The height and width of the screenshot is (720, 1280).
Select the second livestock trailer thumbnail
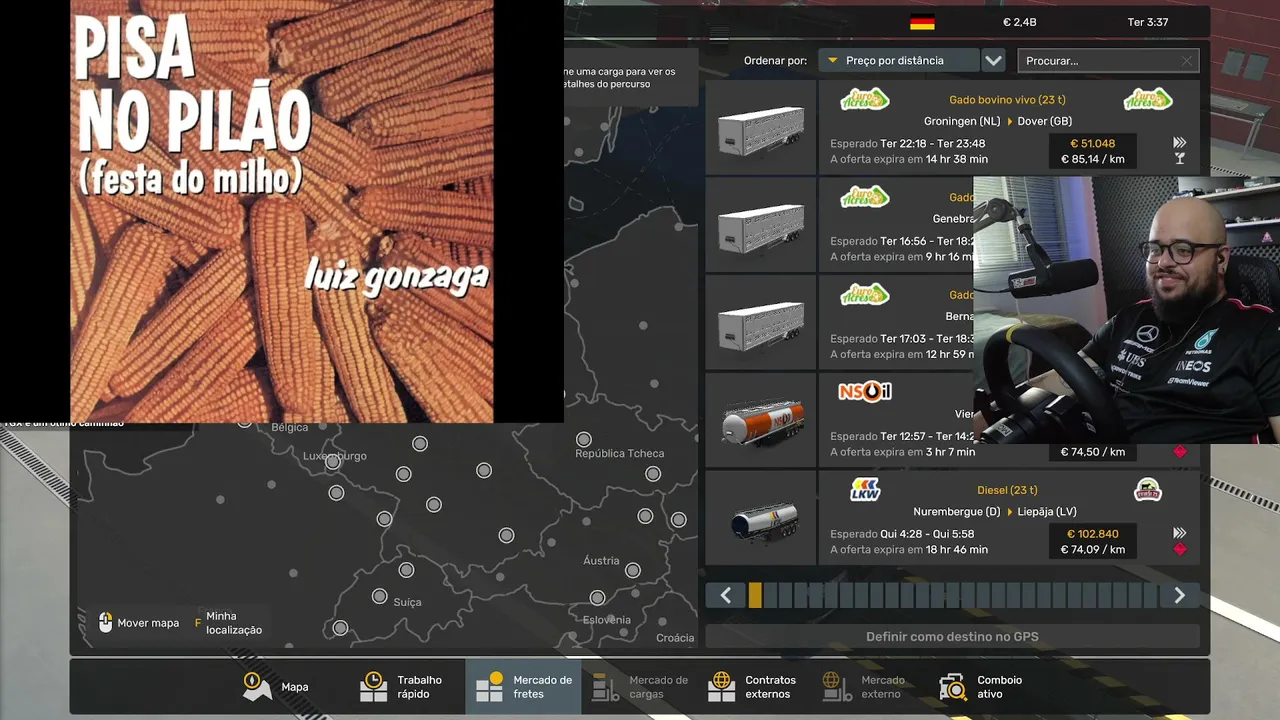[761, 226]
